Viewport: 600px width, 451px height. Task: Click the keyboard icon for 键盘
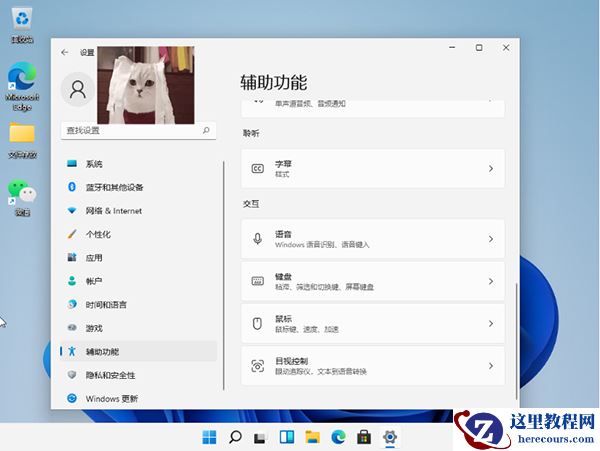(258, 281)
